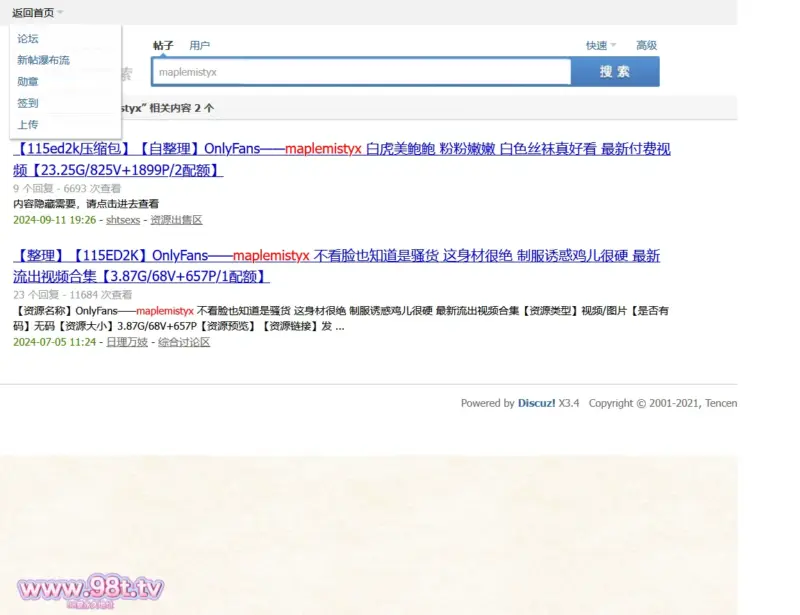The height and width of the screenshot is (615, 800).
Task: Open the 综合讨论区 forum link
Action: [184, 342]
